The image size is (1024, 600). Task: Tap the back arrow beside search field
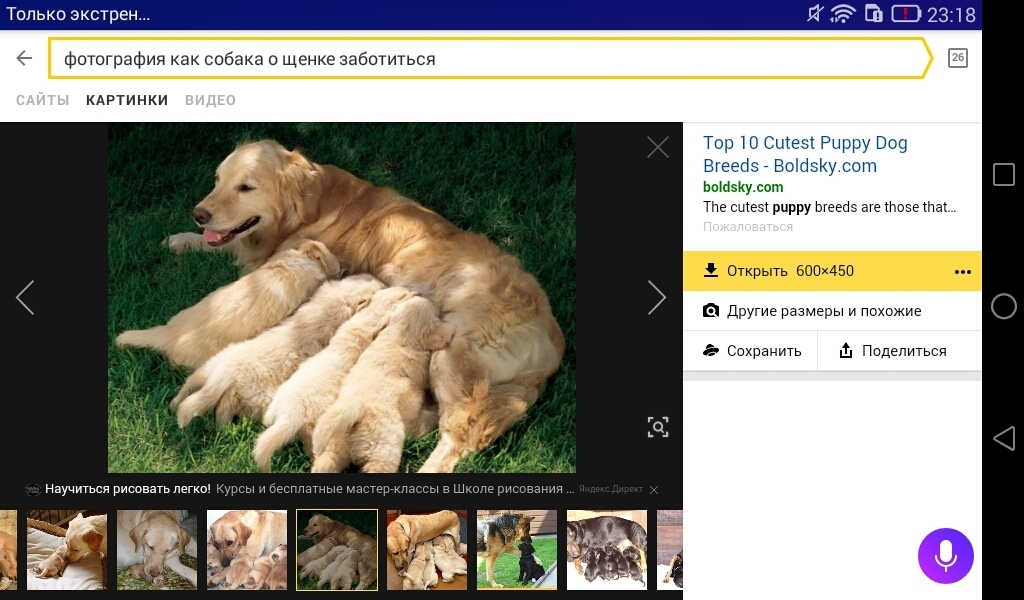pyautogui.click(x=25, y=58)
